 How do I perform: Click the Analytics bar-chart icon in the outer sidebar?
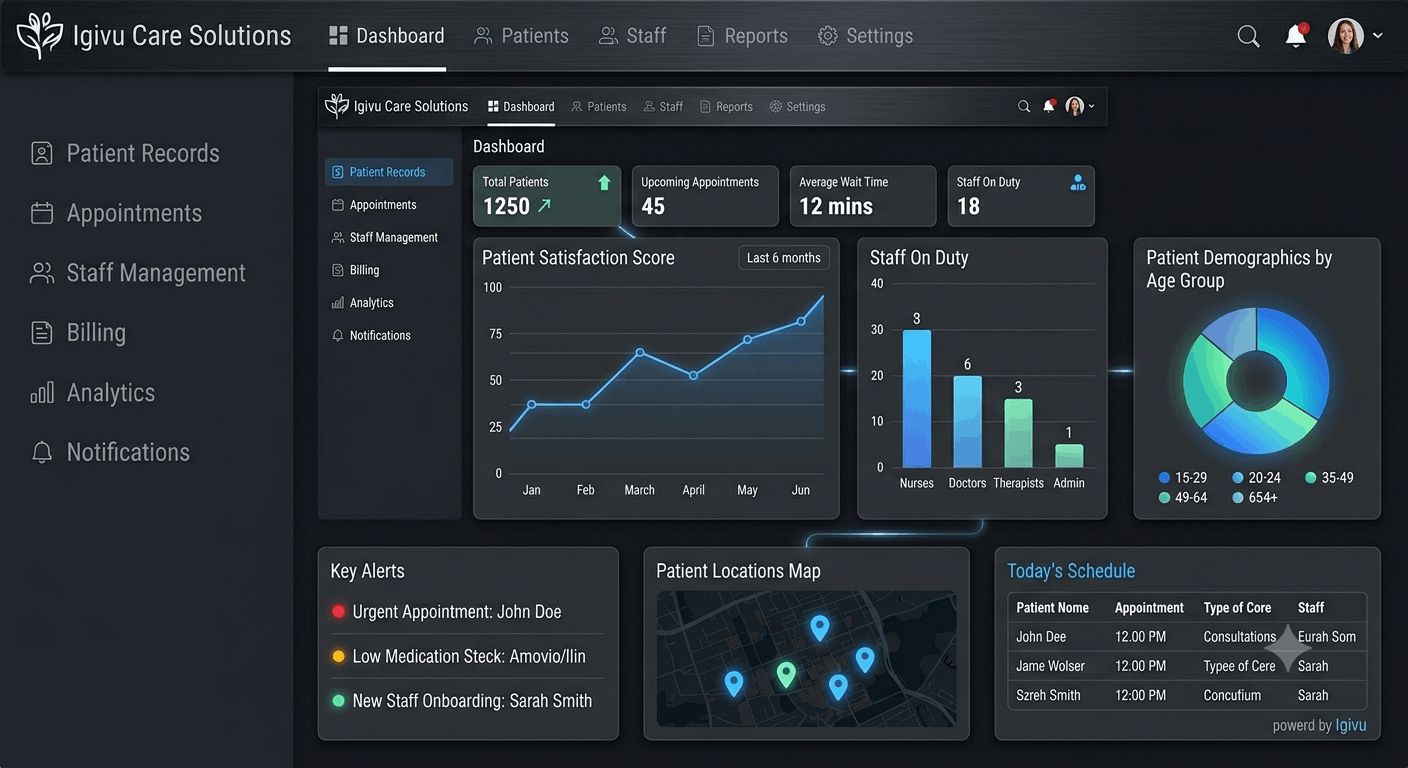click(42, 392)
